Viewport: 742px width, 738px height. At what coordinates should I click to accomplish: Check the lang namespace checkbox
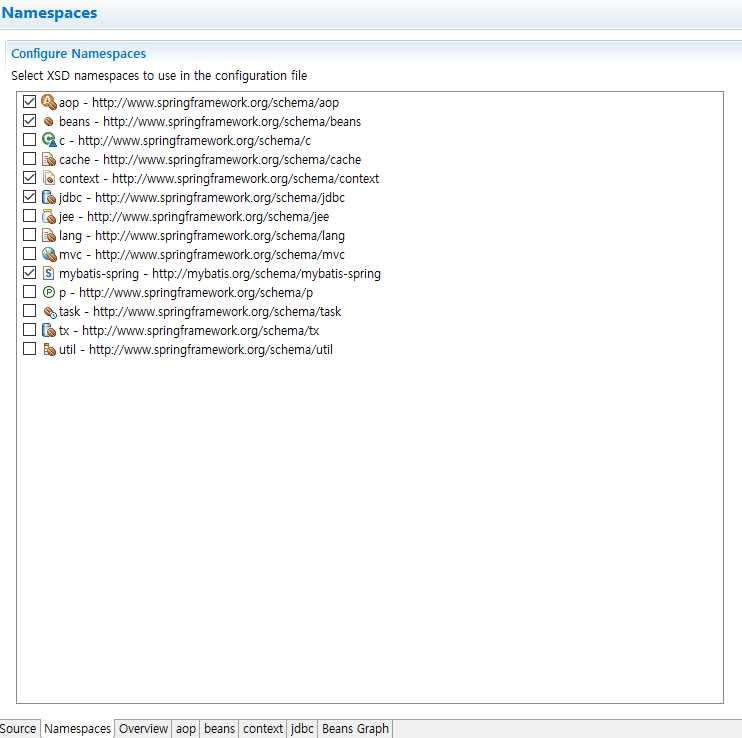pyautogui.click(x=29, y=235)
